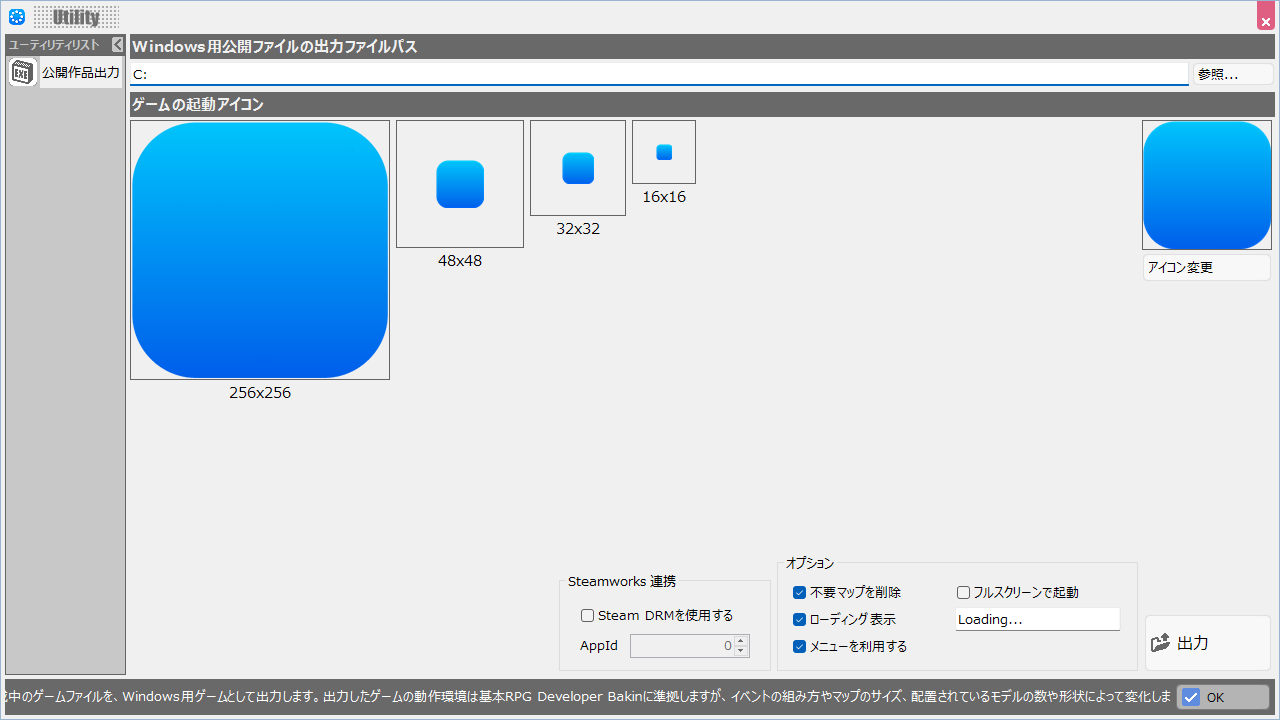The width and height of the screenshot is (1280, 720).
Task: Click the current icon preview above アイコン変更
Action: (1207, 185)
